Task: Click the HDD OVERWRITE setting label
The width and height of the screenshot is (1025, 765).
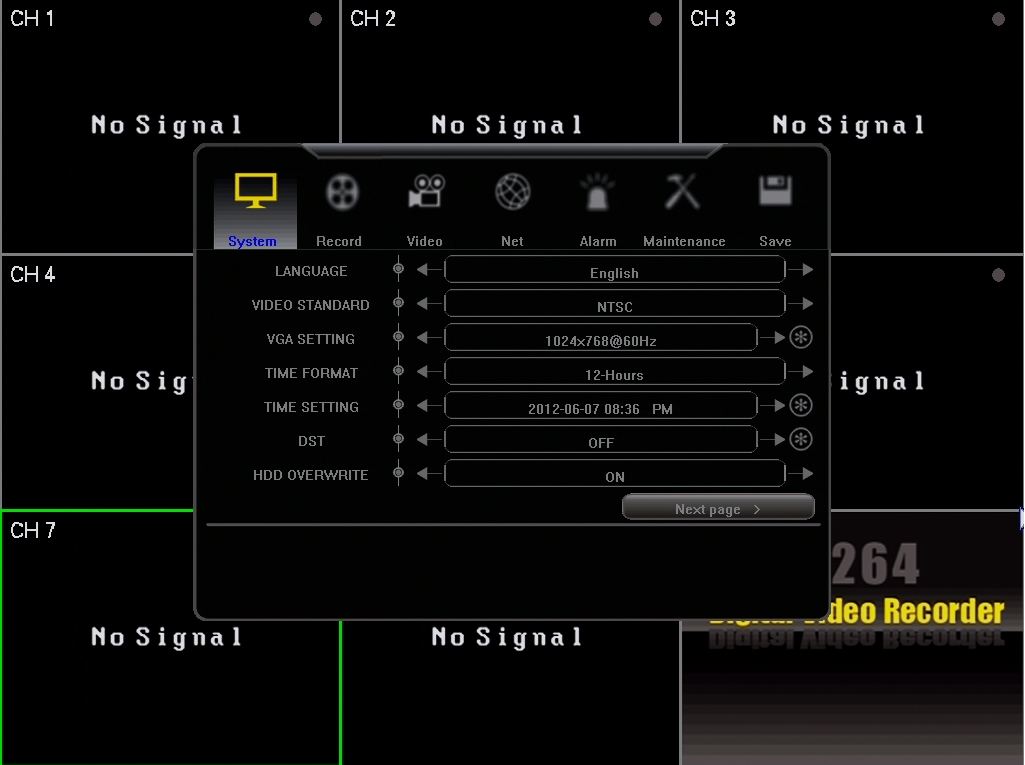Action: 311,475
